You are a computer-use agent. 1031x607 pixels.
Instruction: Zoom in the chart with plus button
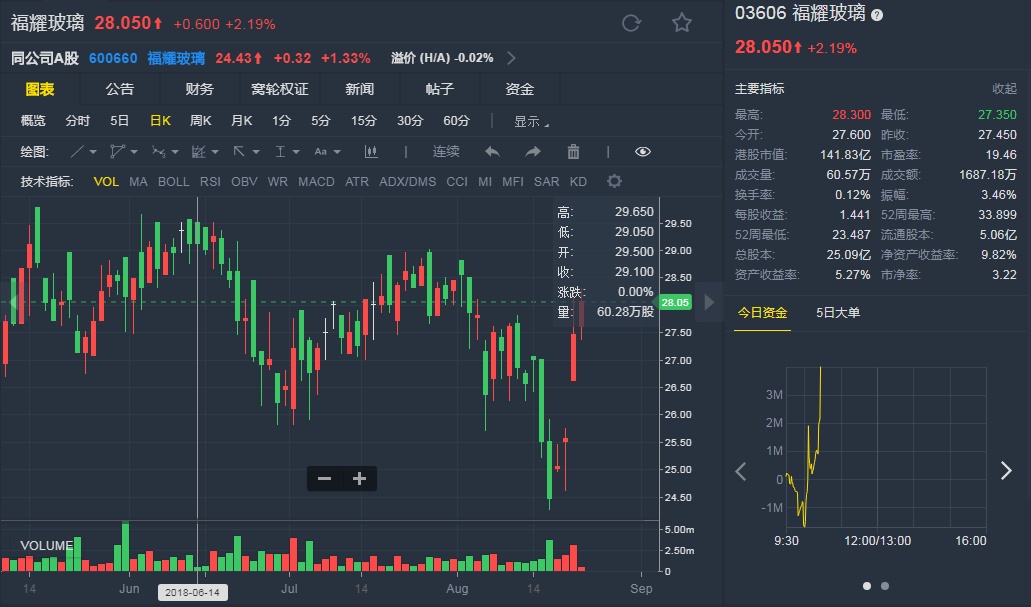pos(359,479)
